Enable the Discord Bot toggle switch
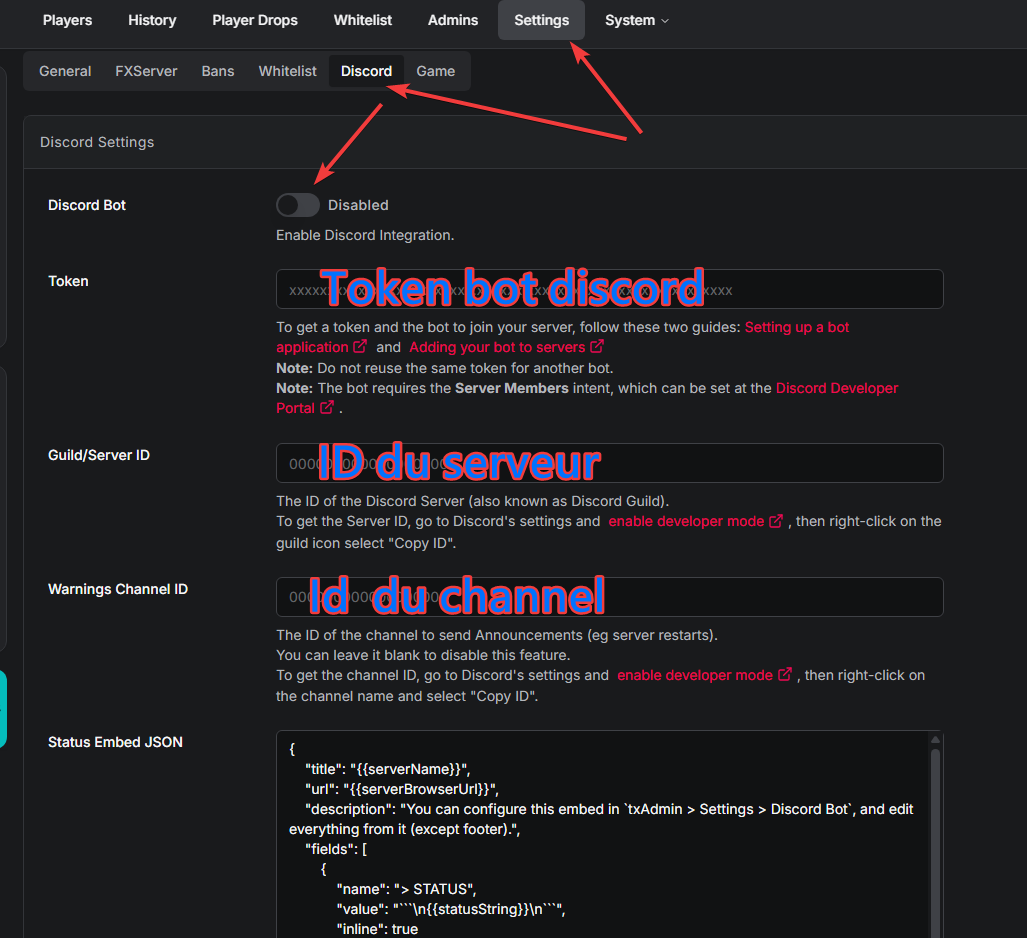 coord(297,205)
